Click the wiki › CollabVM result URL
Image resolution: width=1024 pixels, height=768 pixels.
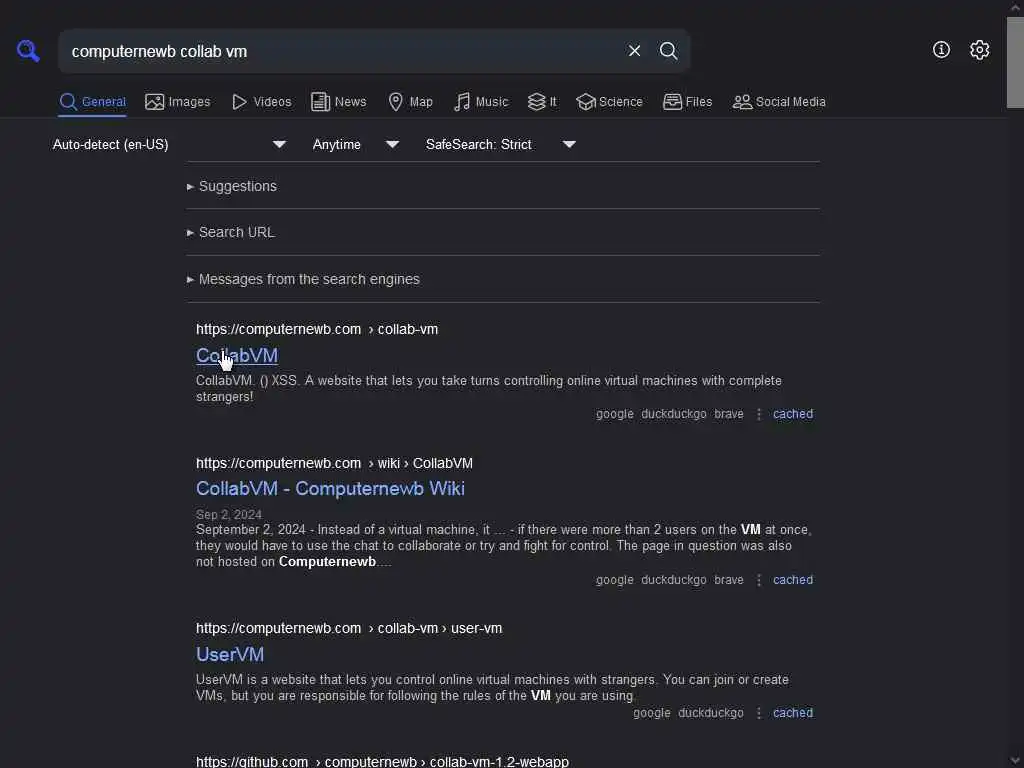[334, 463]
